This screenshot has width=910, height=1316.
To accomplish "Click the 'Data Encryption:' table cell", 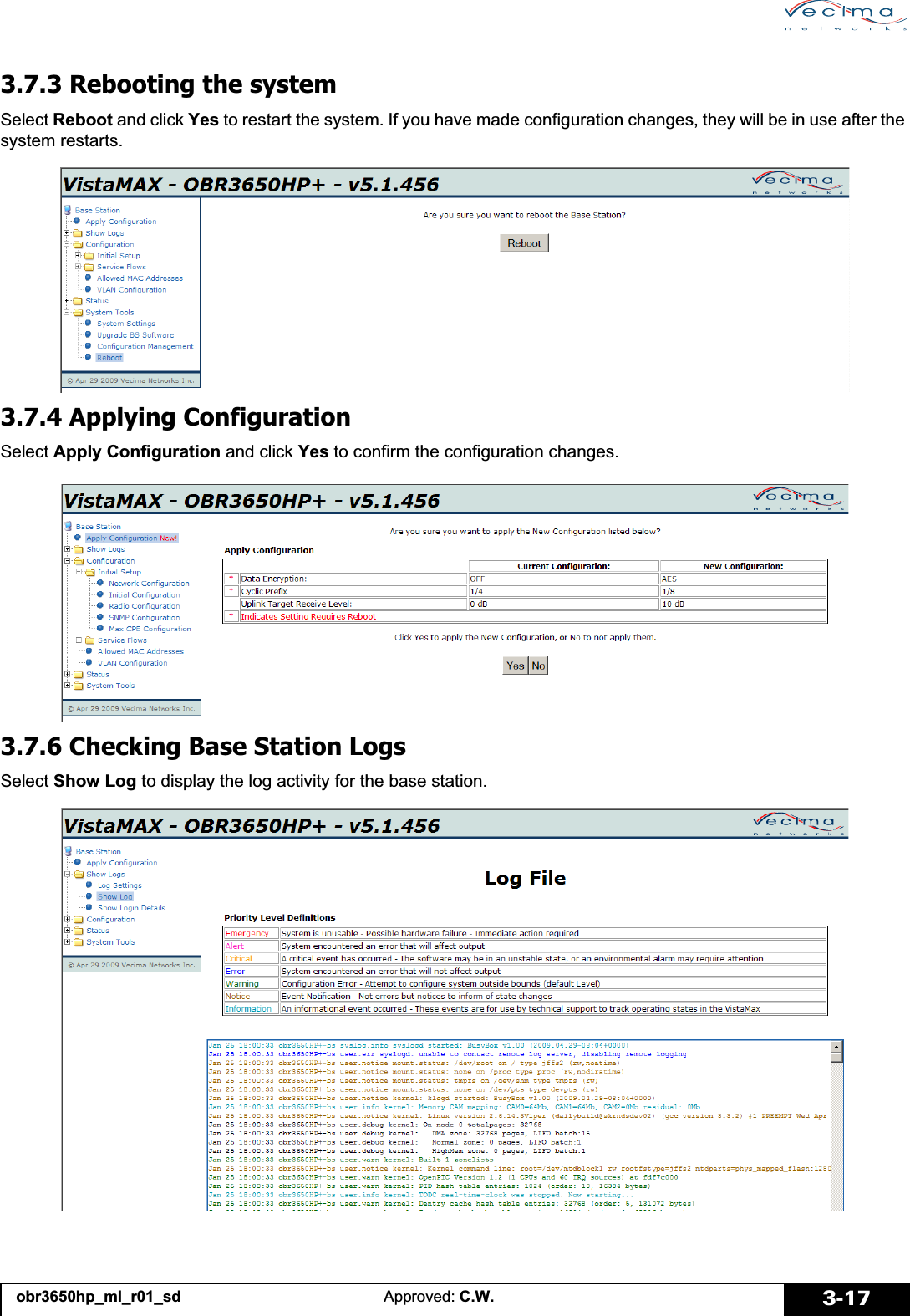I will (353, 579).
